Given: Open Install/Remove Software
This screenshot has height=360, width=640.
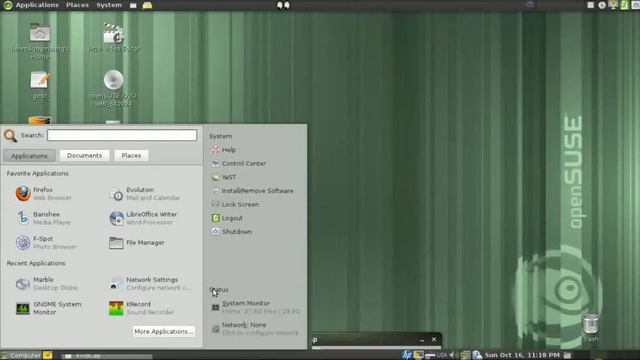Looking at the screenshot, I should [x=252, y=191].
